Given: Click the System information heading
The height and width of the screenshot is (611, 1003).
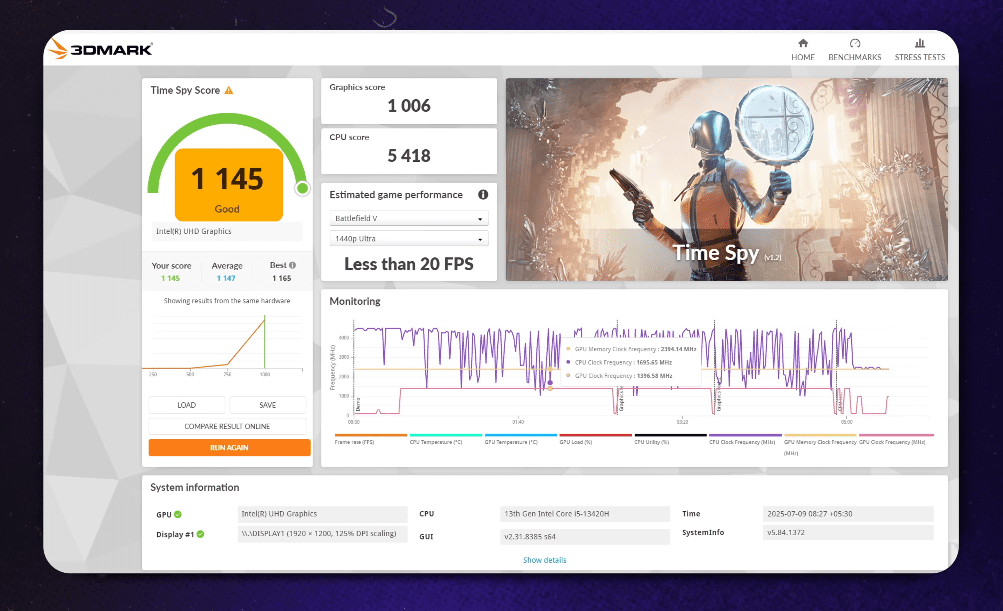Looking at the screenshot, I should coord(195,488).
